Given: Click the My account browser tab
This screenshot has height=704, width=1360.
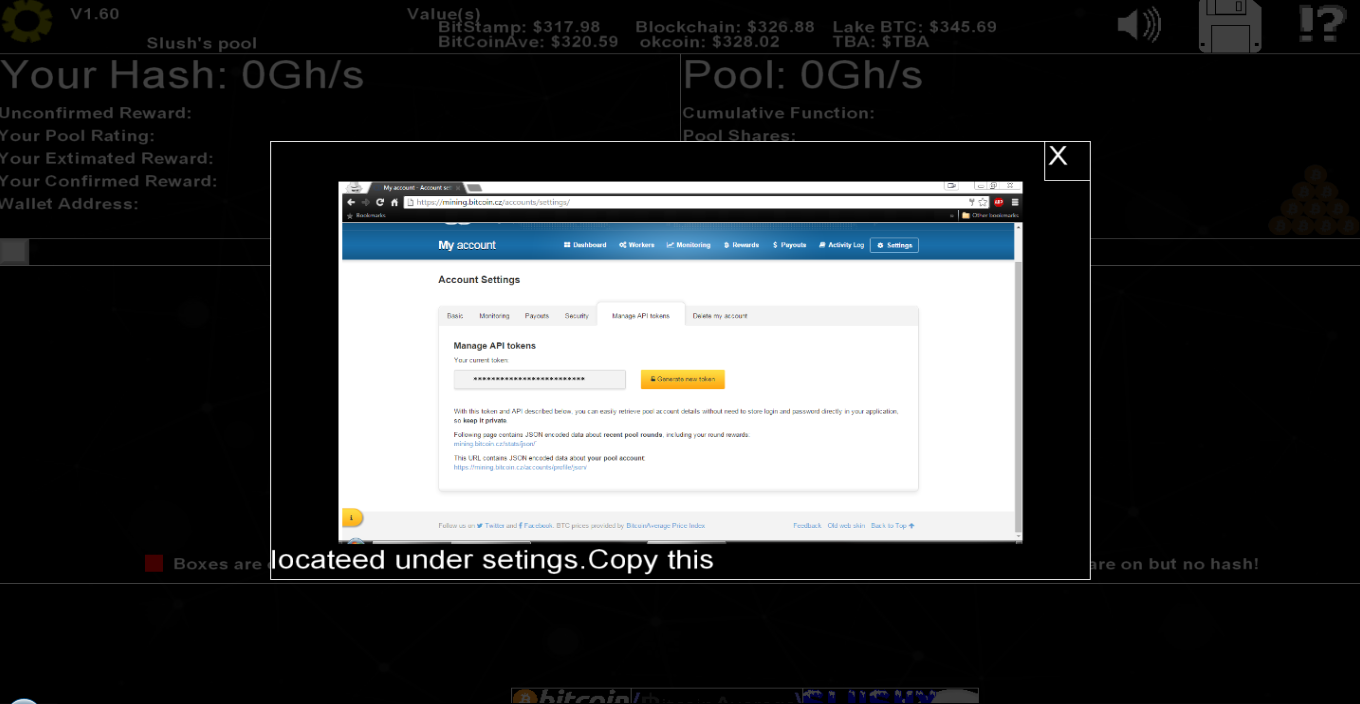Looking at the screenshot, I should 418,187.
